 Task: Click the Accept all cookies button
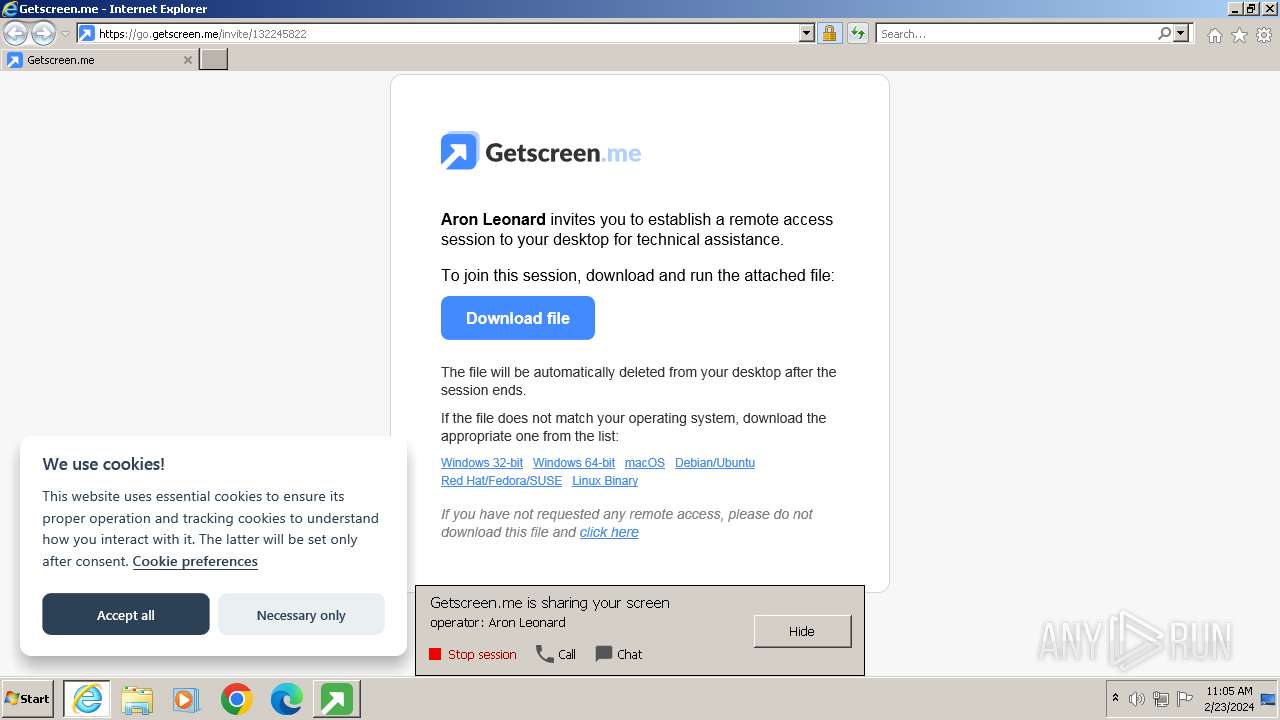tap(126, 615)
